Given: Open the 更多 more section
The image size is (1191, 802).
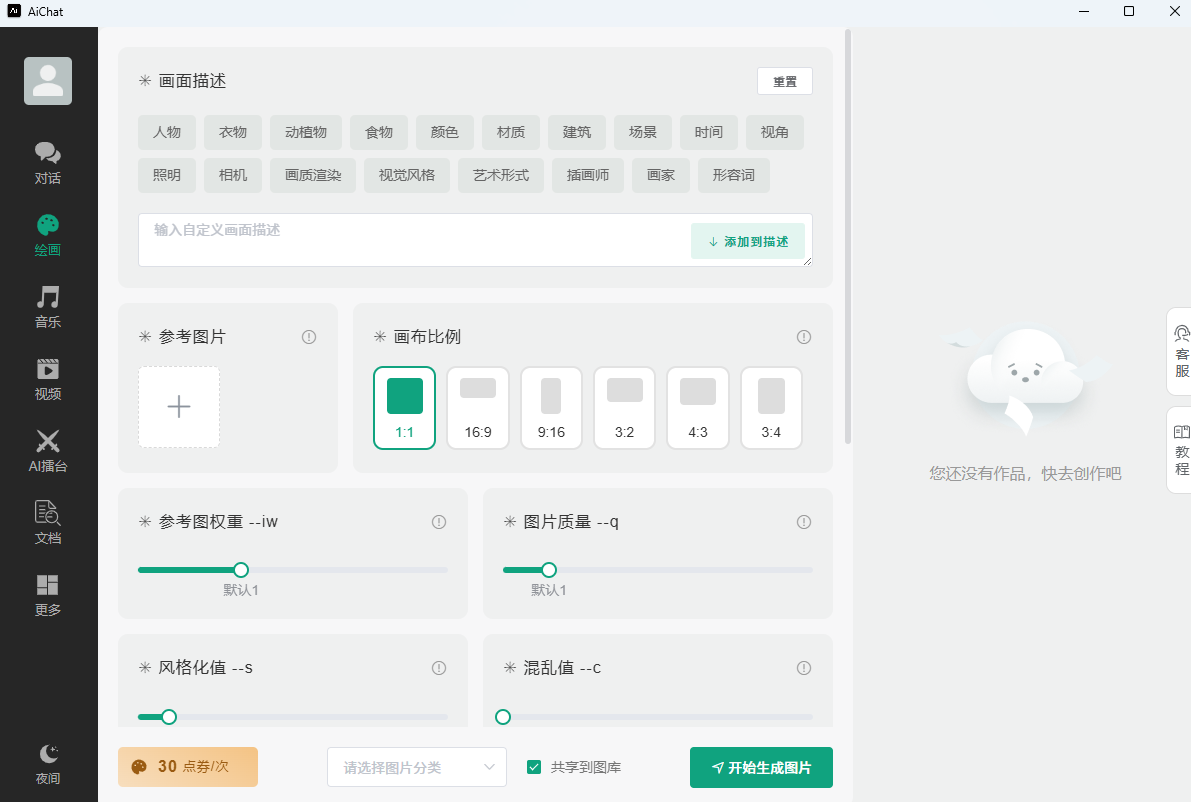Looking at the screenshot, I should [48, 595].
